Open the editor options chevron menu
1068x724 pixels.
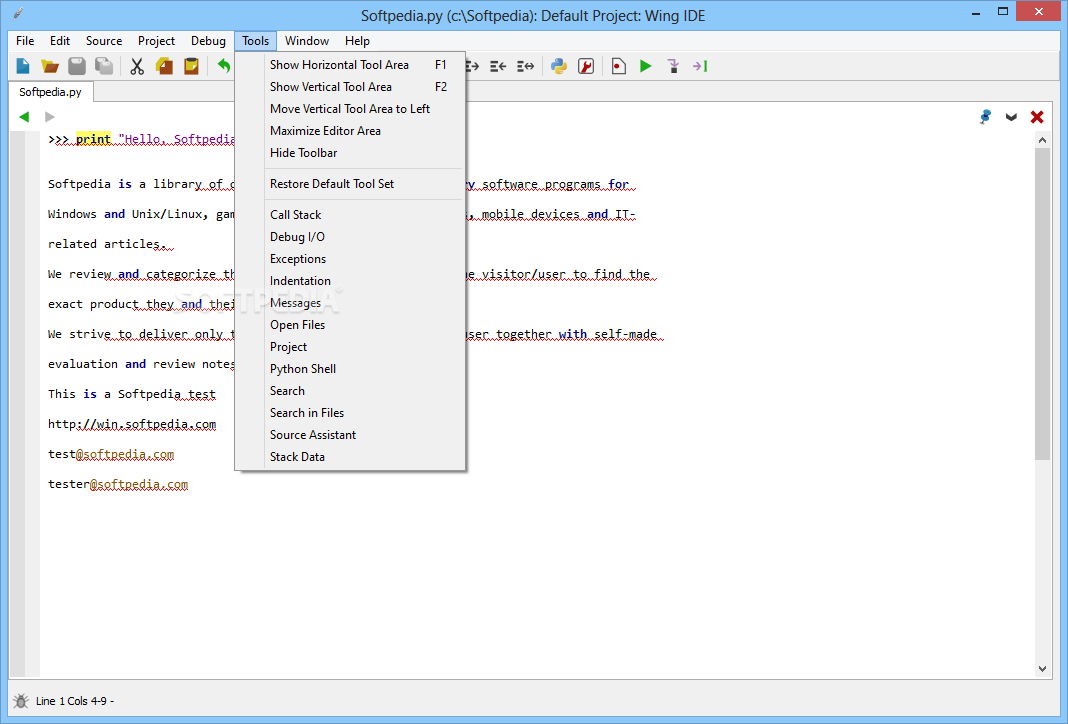[x=1011, y=117]
